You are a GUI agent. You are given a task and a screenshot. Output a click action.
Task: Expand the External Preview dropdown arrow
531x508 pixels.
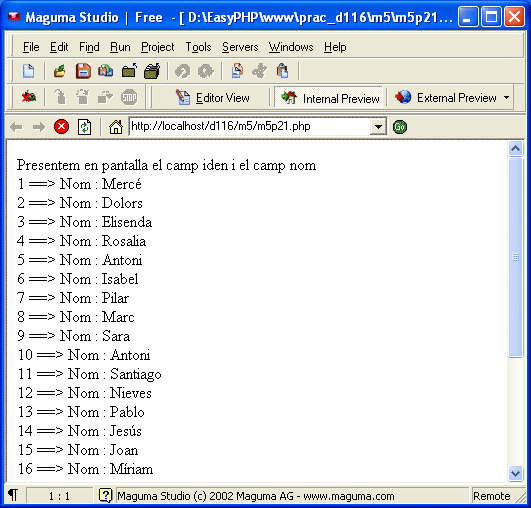pyautogui.click(x=506, y=98)
